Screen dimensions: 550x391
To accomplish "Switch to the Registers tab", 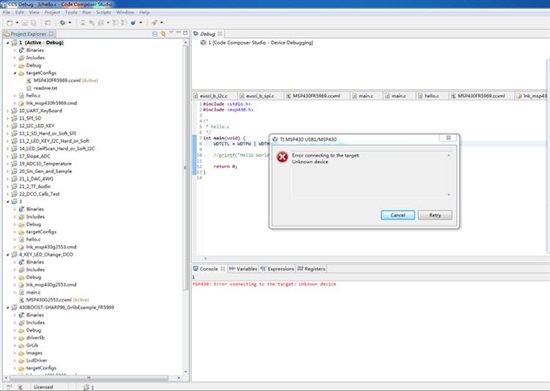I will [311, 269].
